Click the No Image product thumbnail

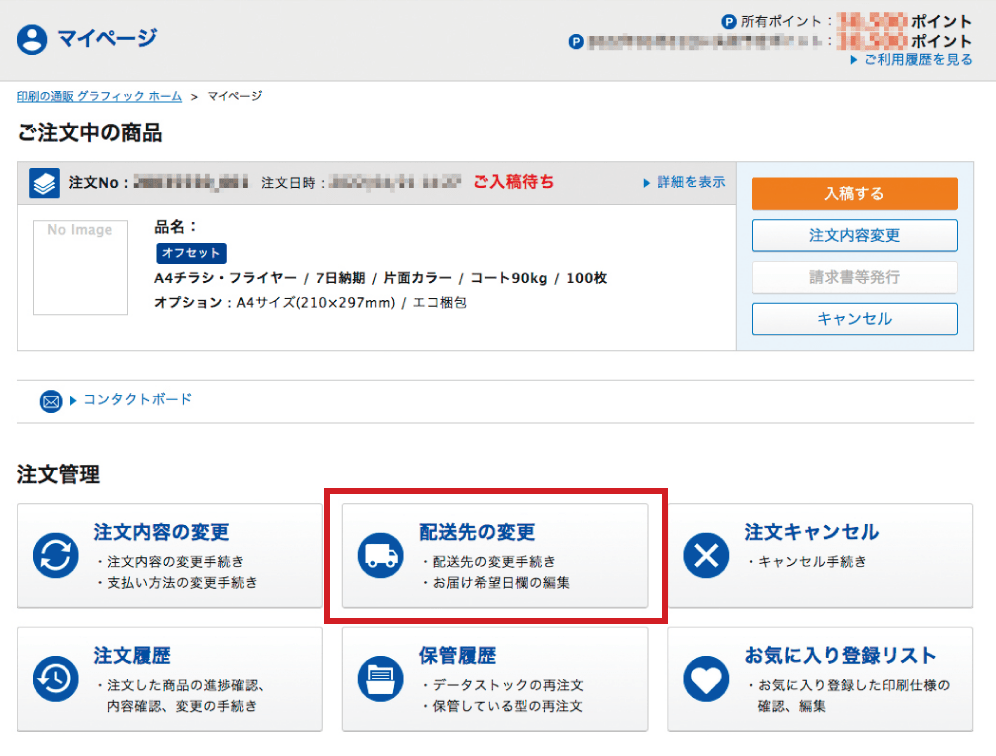coord(80,267)
